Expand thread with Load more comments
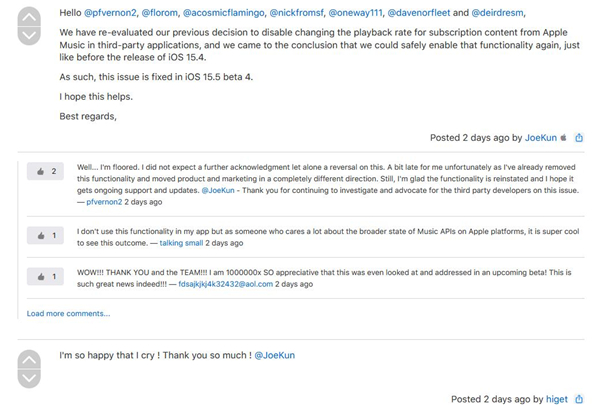Viewport: 600px width, 405px height. click(x=68, y=313)
